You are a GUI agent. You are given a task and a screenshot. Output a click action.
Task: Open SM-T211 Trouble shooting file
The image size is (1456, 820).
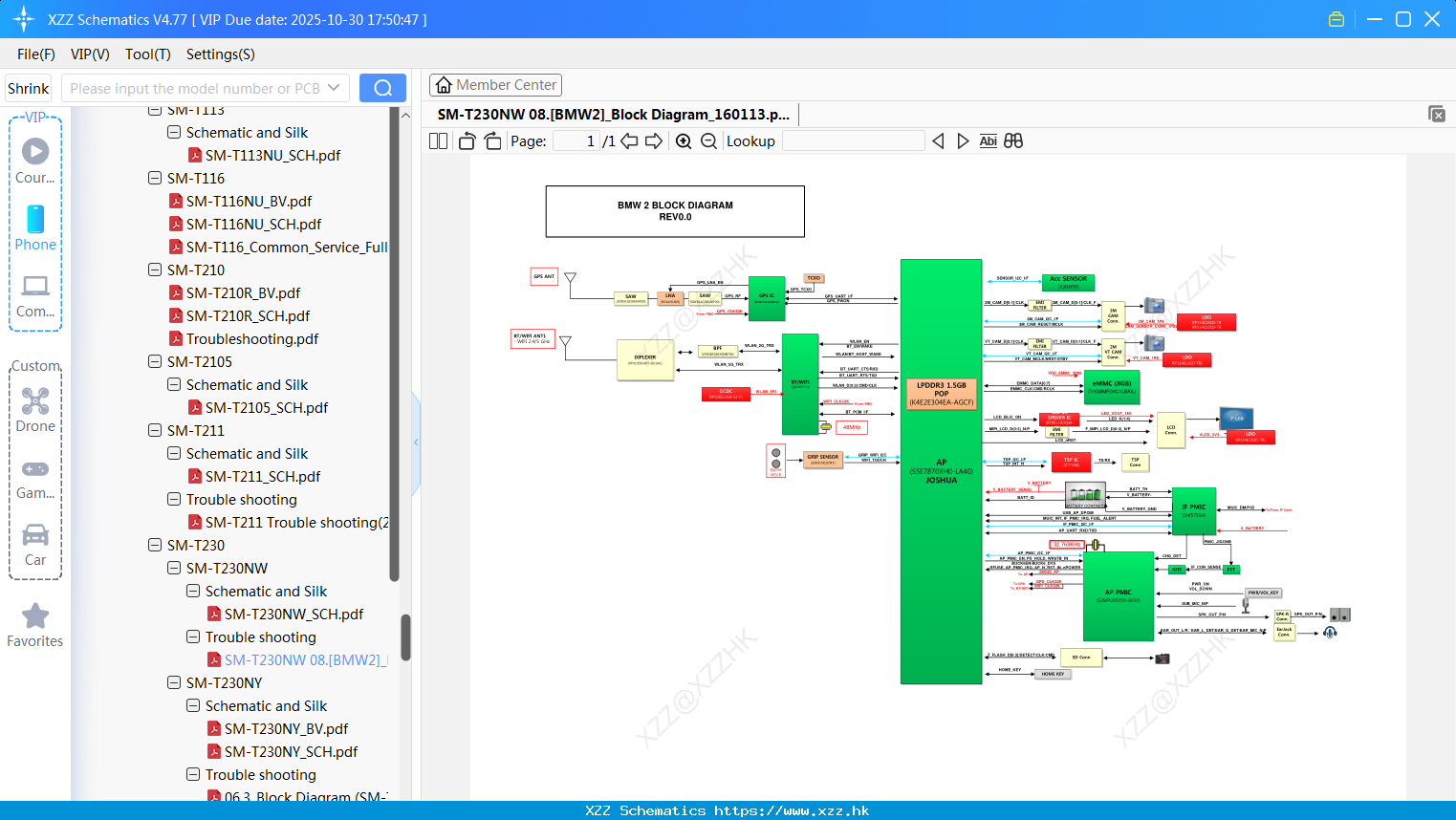(297, 522)
